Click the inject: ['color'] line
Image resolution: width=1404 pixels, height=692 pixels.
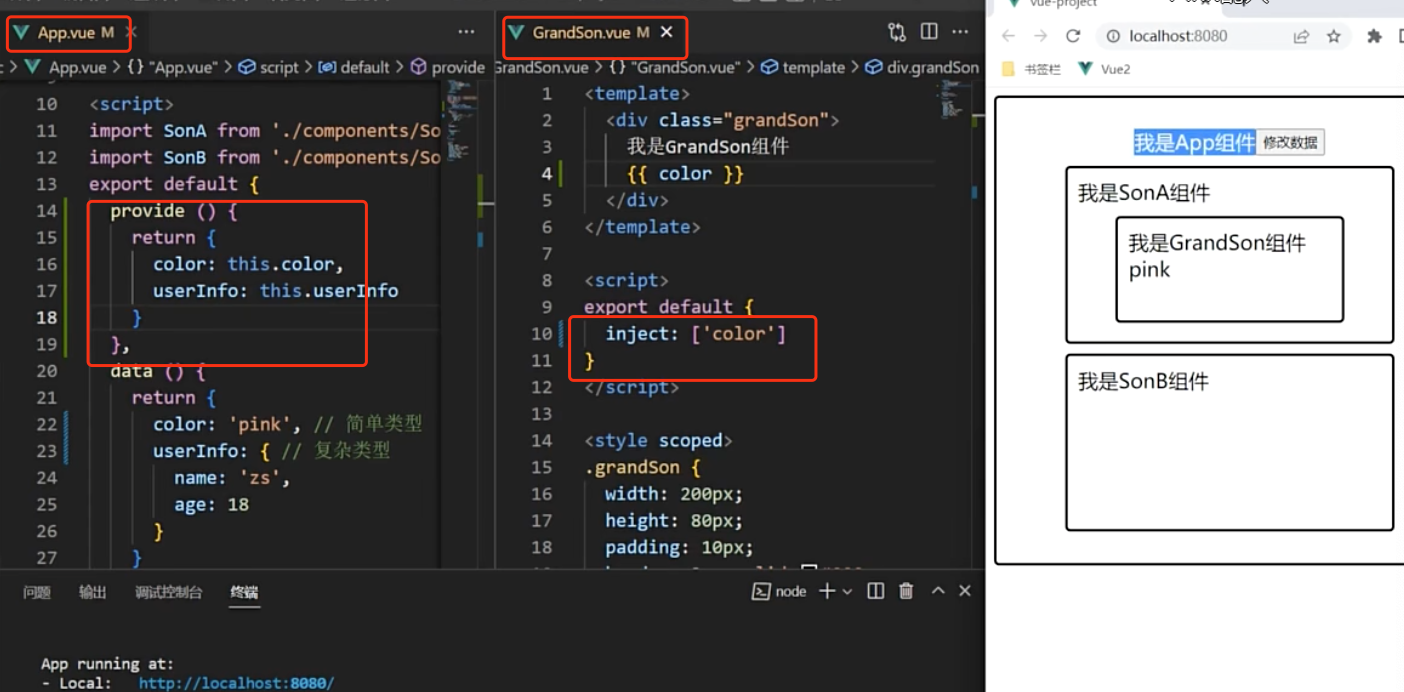pyautogui.click(x=696, y=334)
